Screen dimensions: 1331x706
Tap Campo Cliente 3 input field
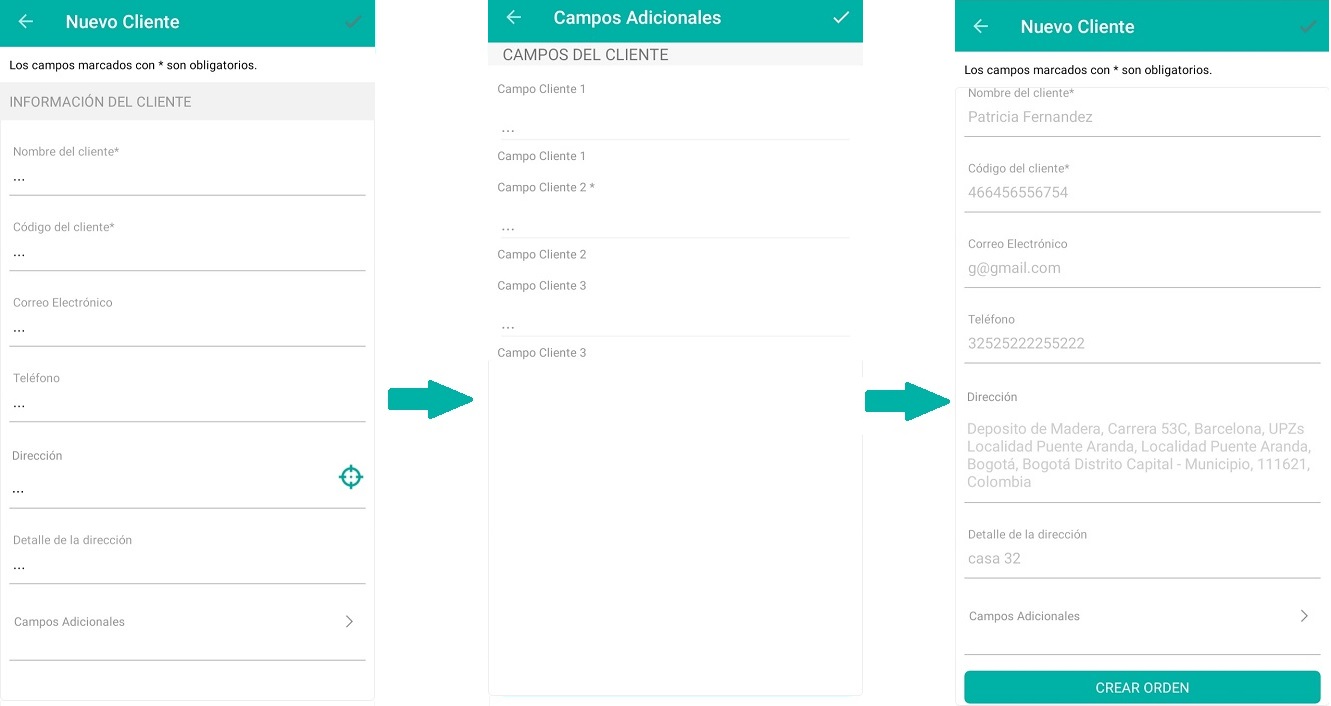click(x=672, y=325)
